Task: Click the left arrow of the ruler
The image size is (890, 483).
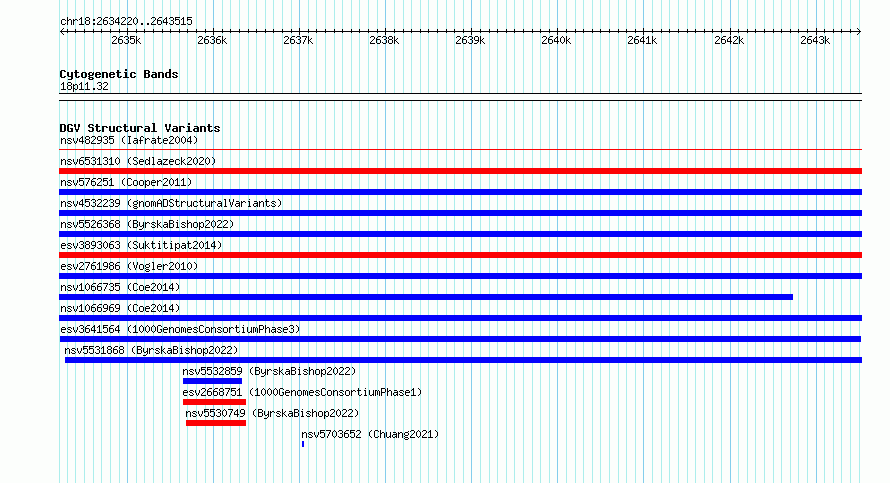Action: pyautogui.click(x=62, y=31)
